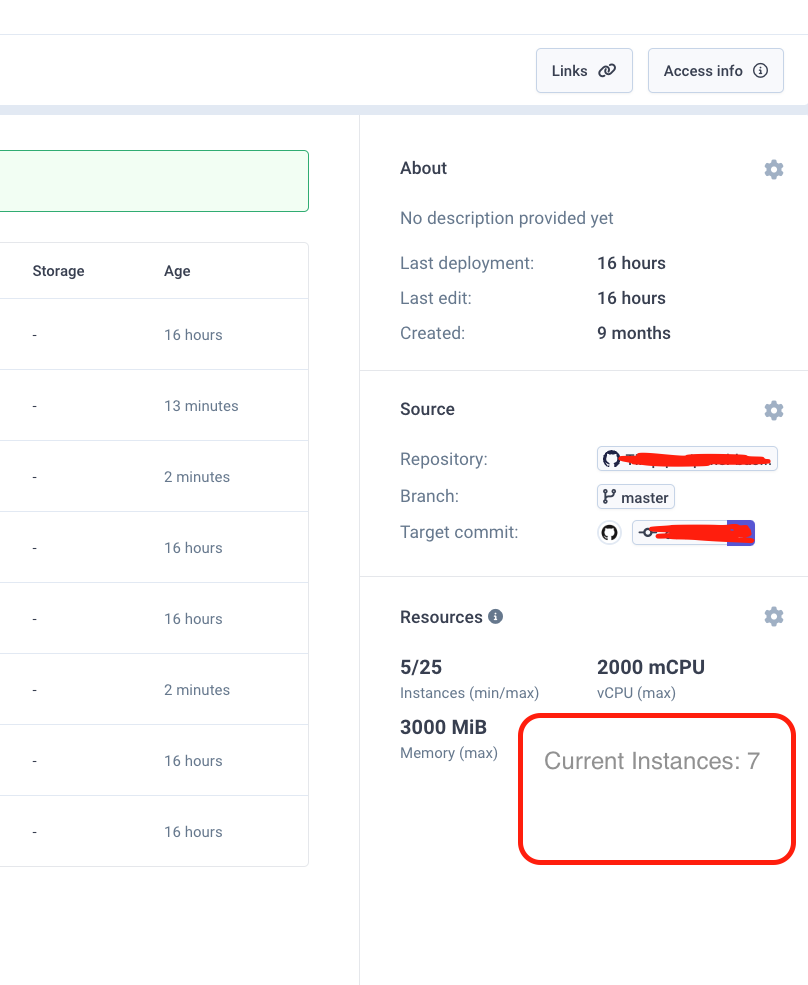Screen dimensions: 808x985
Task: Click the 2000 mCPU vCPU value
Action: click(650, 667)
